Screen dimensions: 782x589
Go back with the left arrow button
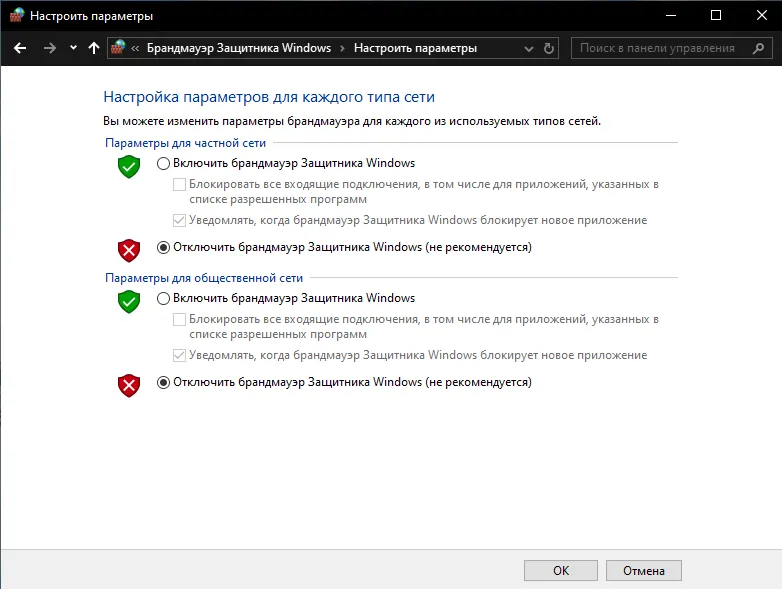pyautogui.click(x=20, y=48)
